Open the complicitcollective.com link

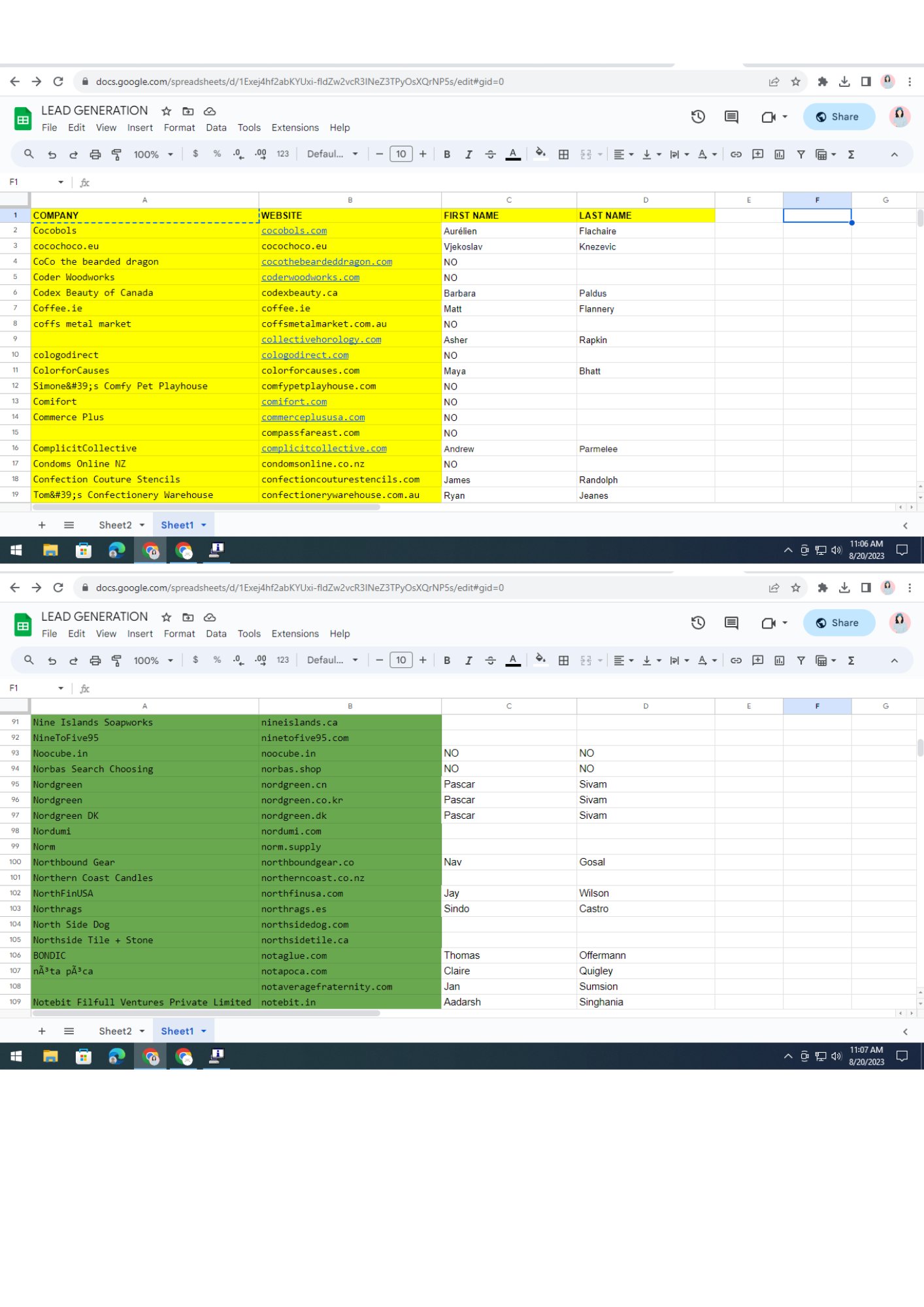pyautogui.click(x=324, y=448)
